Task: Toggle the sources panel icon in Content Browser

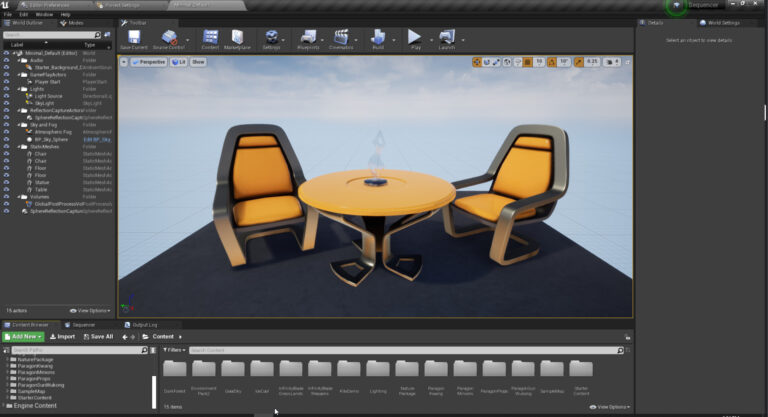Action: point(6,350)
